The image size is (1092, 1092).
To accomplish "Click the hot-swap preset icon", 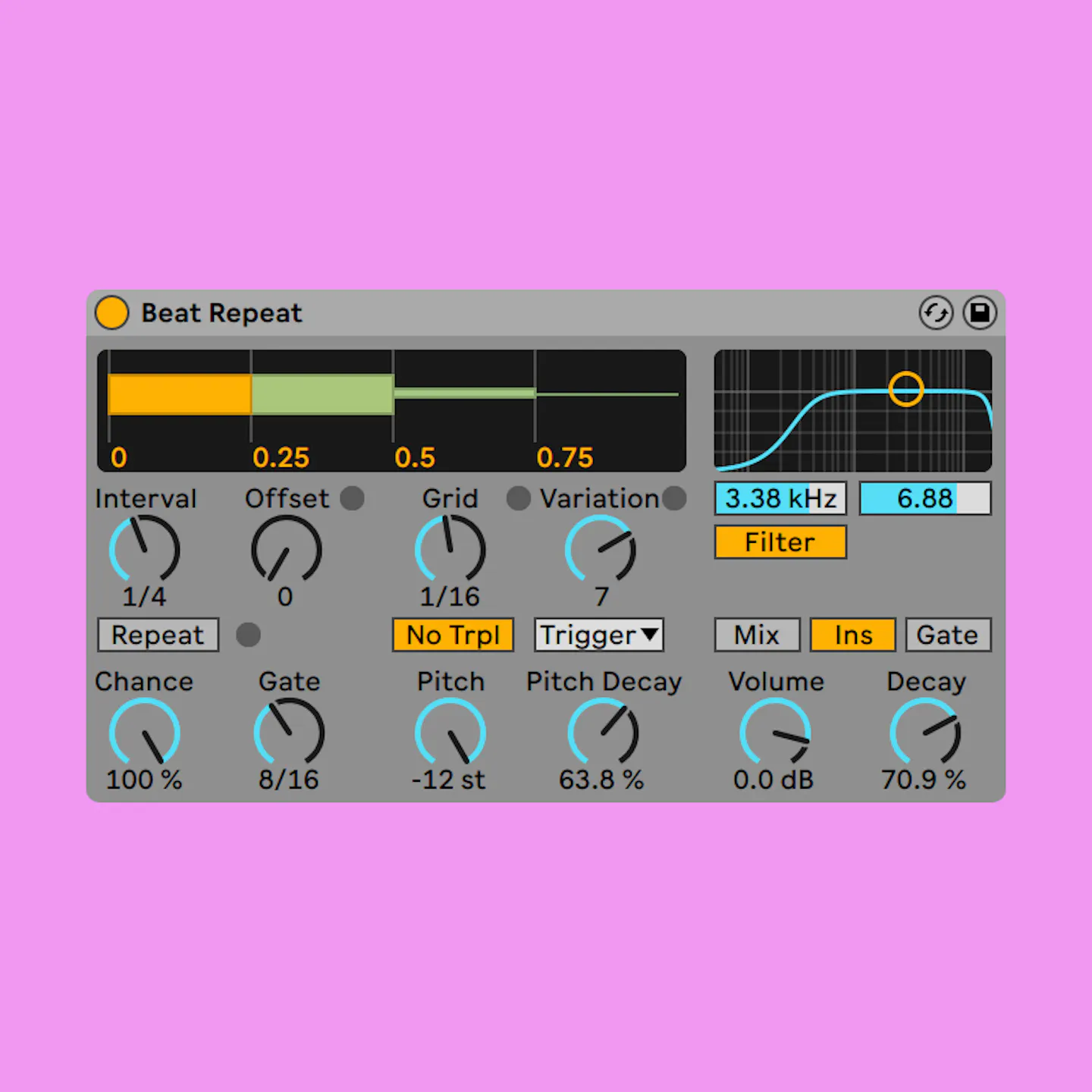I will click(936, 312).
